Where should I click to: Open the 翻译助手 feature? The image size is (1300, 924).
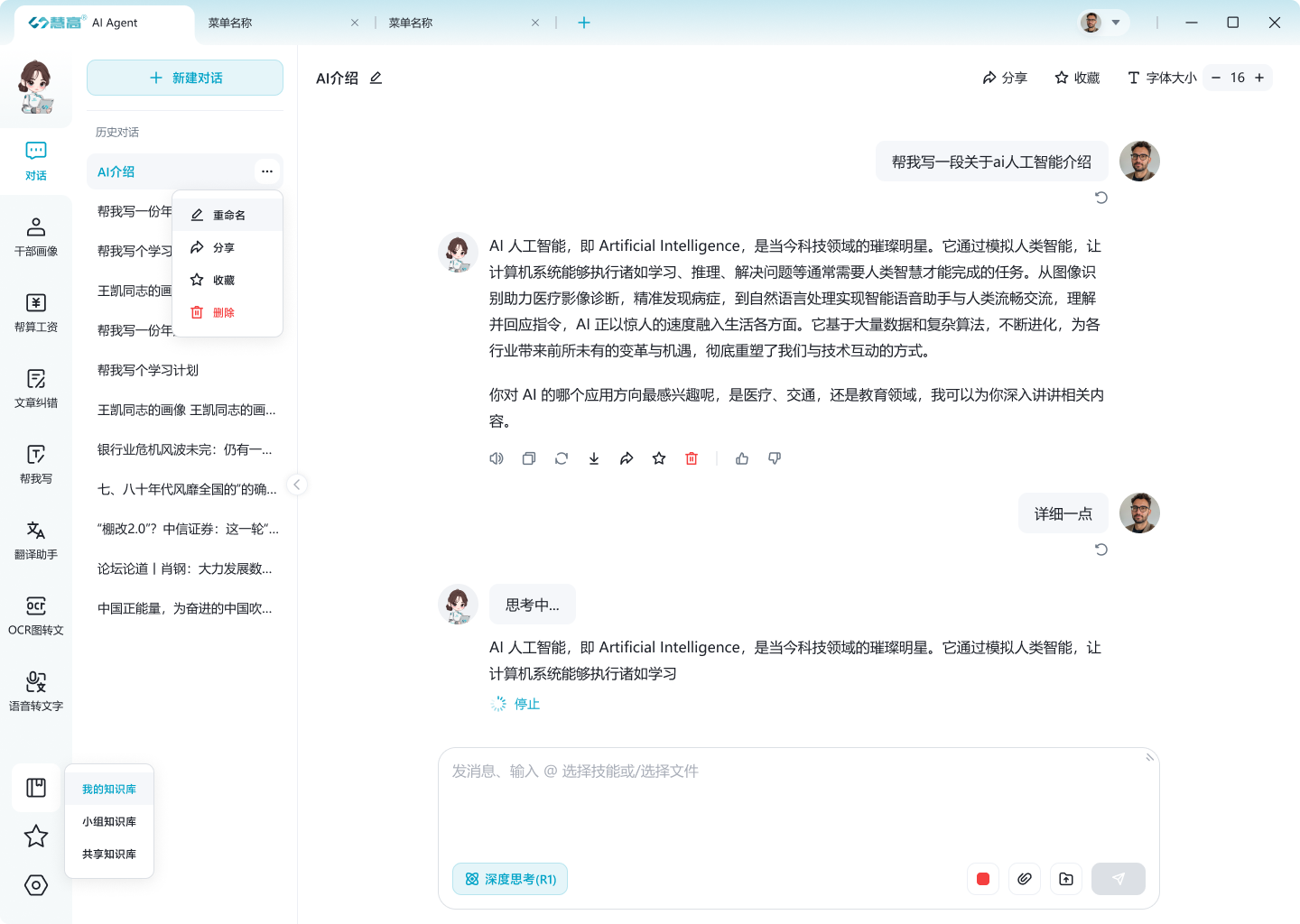pyautogui.click(x=35, y=539)
